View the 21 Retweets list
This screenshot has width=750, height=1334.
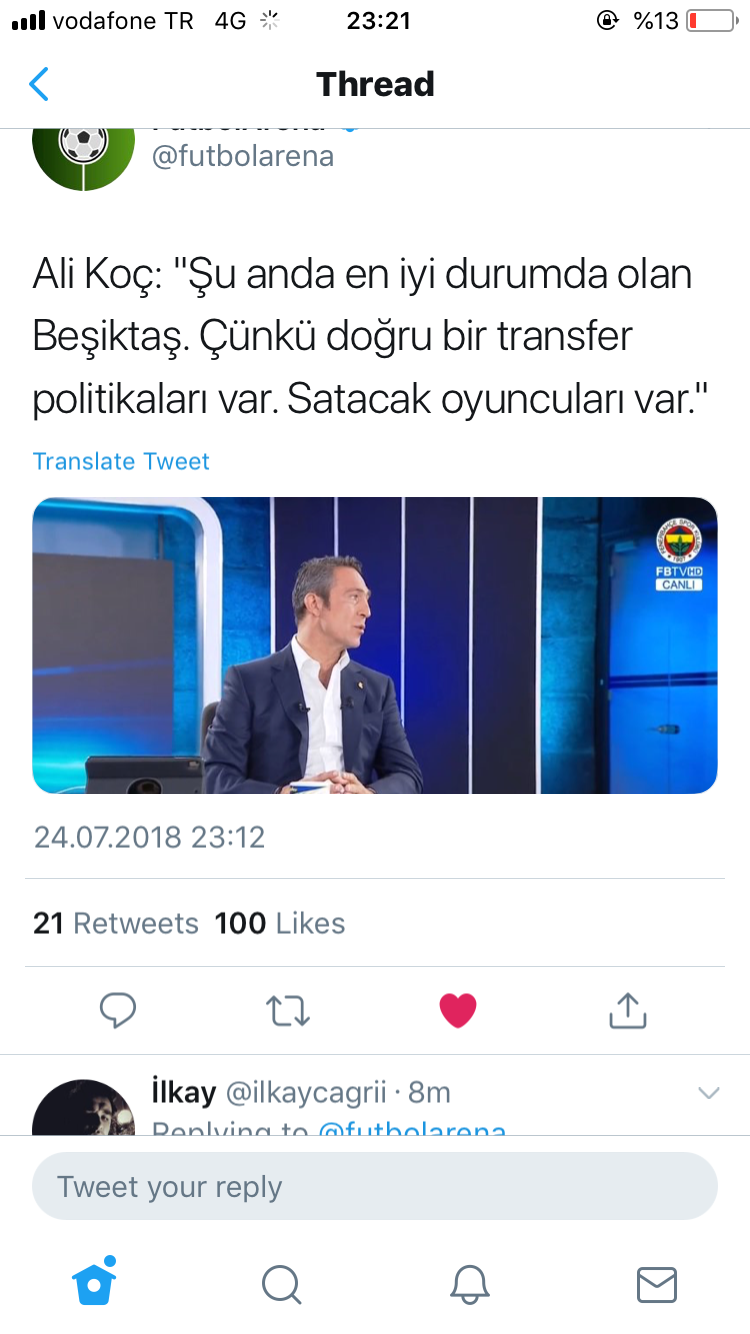(116, 923)
